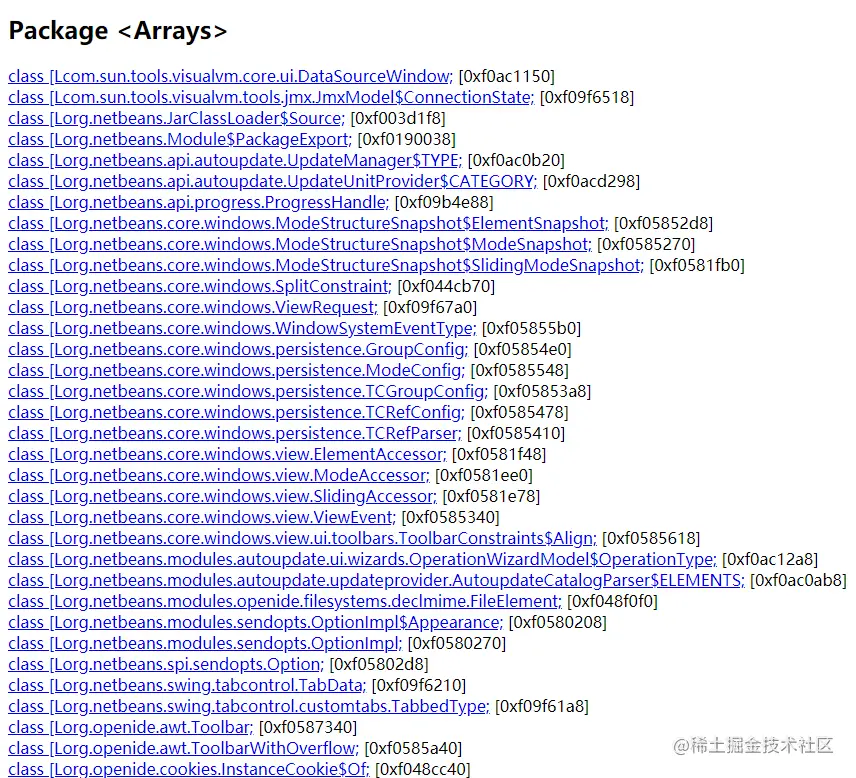Click the address [0xf0585340]
This screenshot has height=778, width=856.
[450, 518]
